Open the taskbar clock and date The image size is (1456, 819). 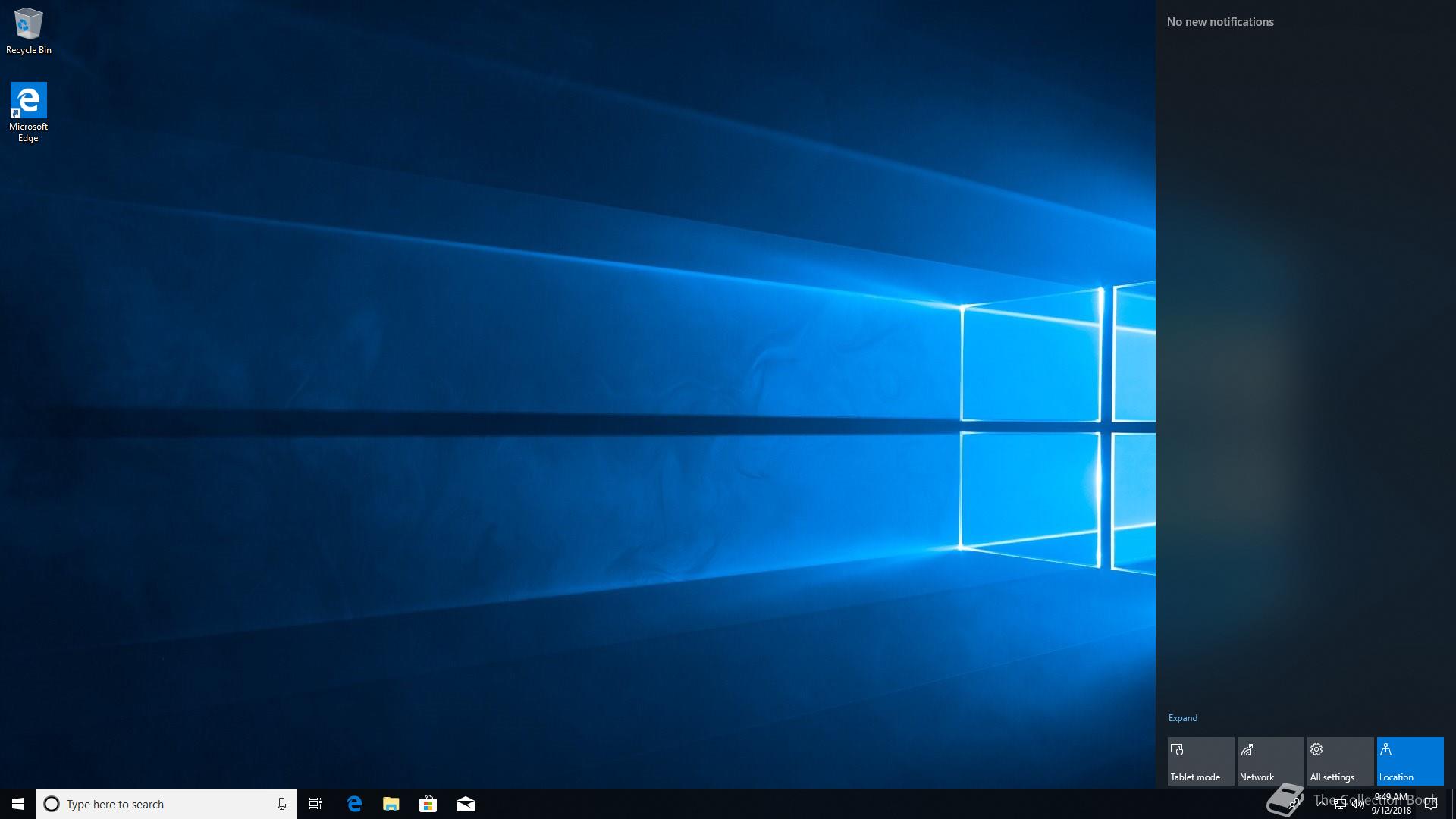click(x=1392, y=804)
